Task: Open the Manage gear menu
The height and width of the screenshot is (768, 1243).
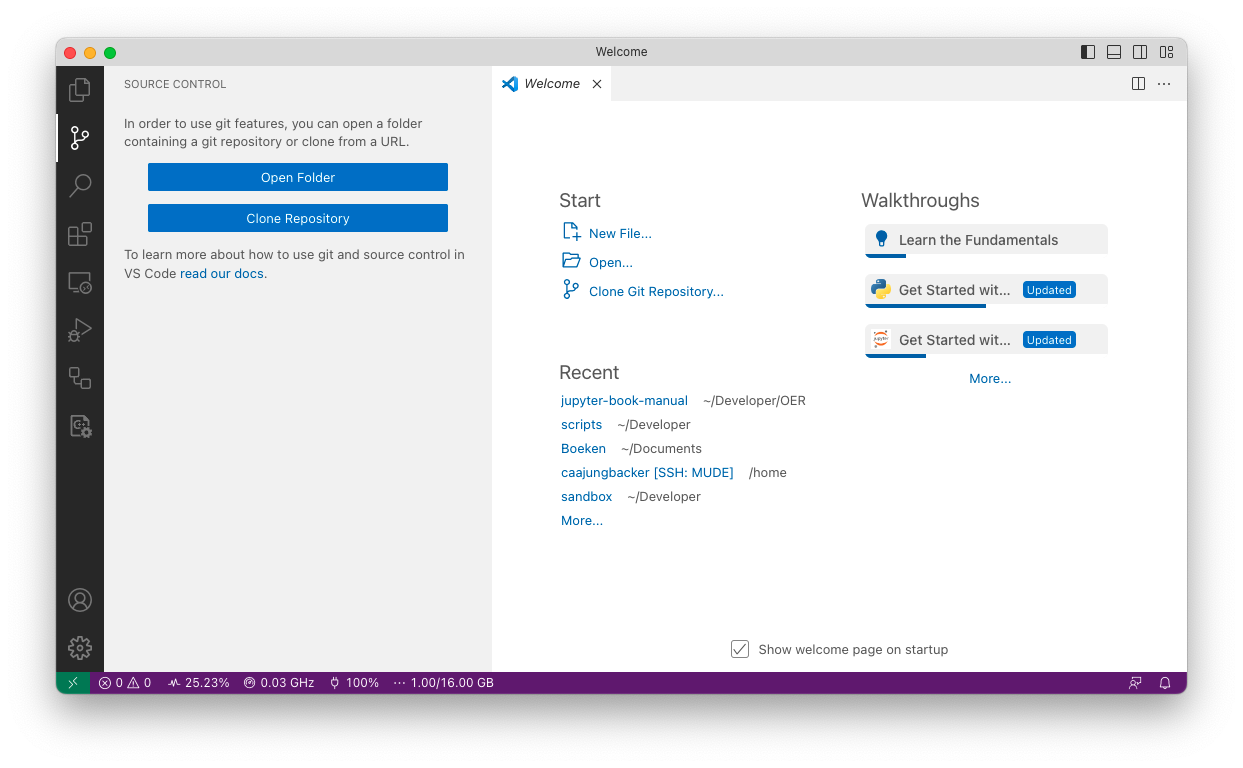Action: tap(79, 647)
